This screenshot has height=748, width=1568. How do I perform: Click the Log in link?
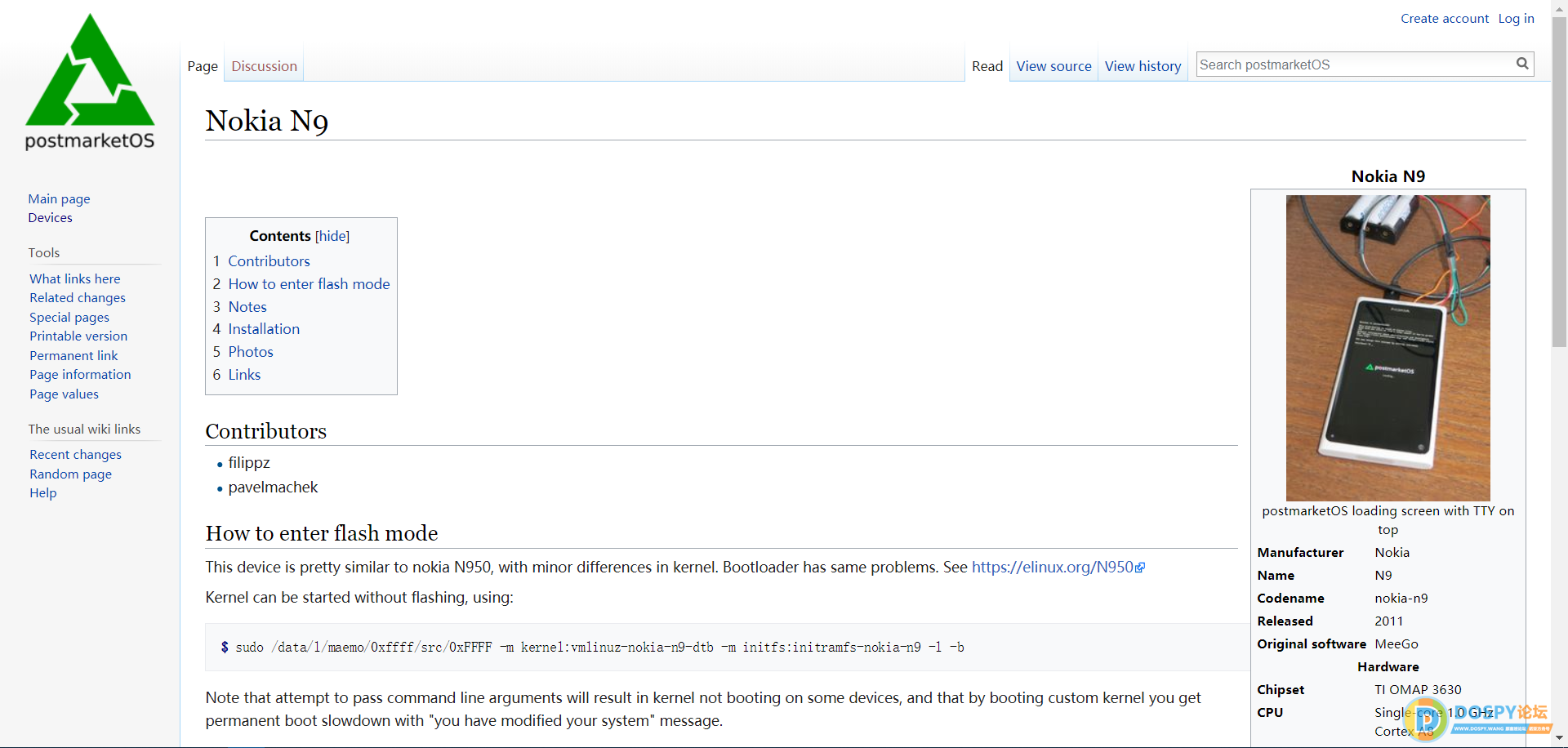pos(1516,18)
